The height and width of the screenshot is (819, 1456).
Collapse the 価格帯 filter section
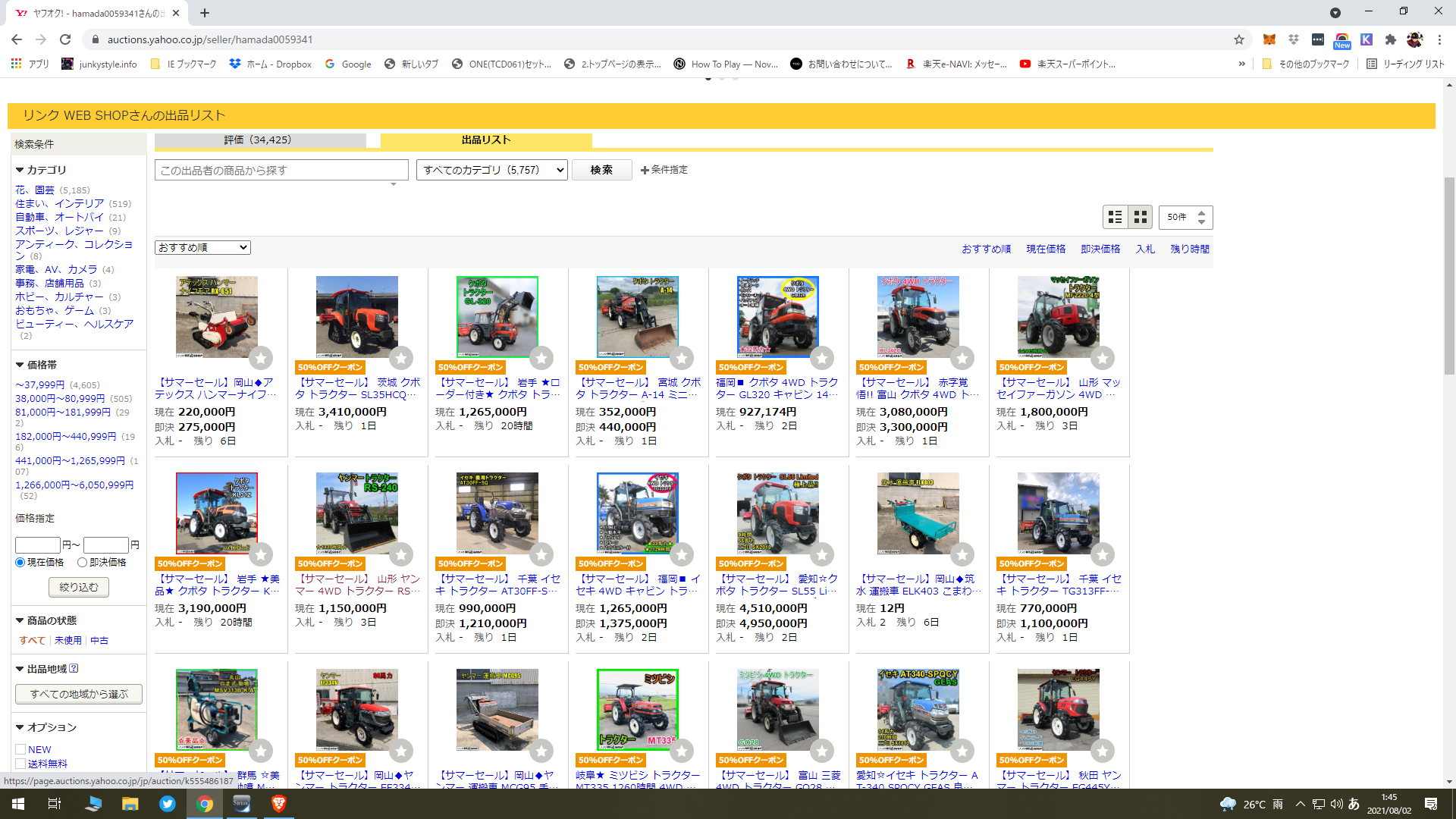pyautogui.click(x=36, y=365)
